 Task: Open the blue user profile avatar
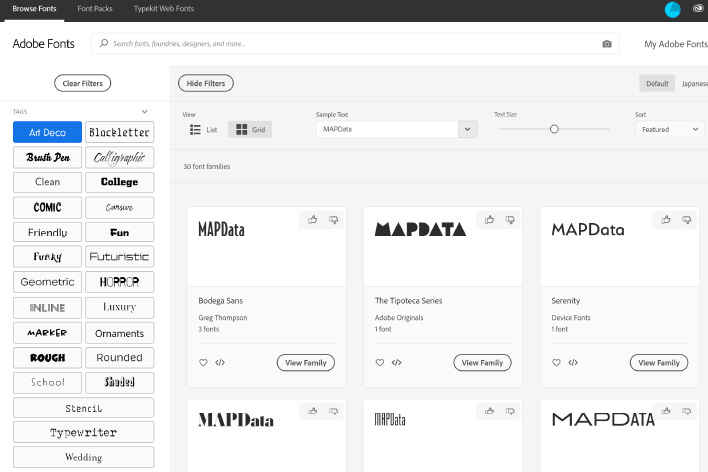672,9
